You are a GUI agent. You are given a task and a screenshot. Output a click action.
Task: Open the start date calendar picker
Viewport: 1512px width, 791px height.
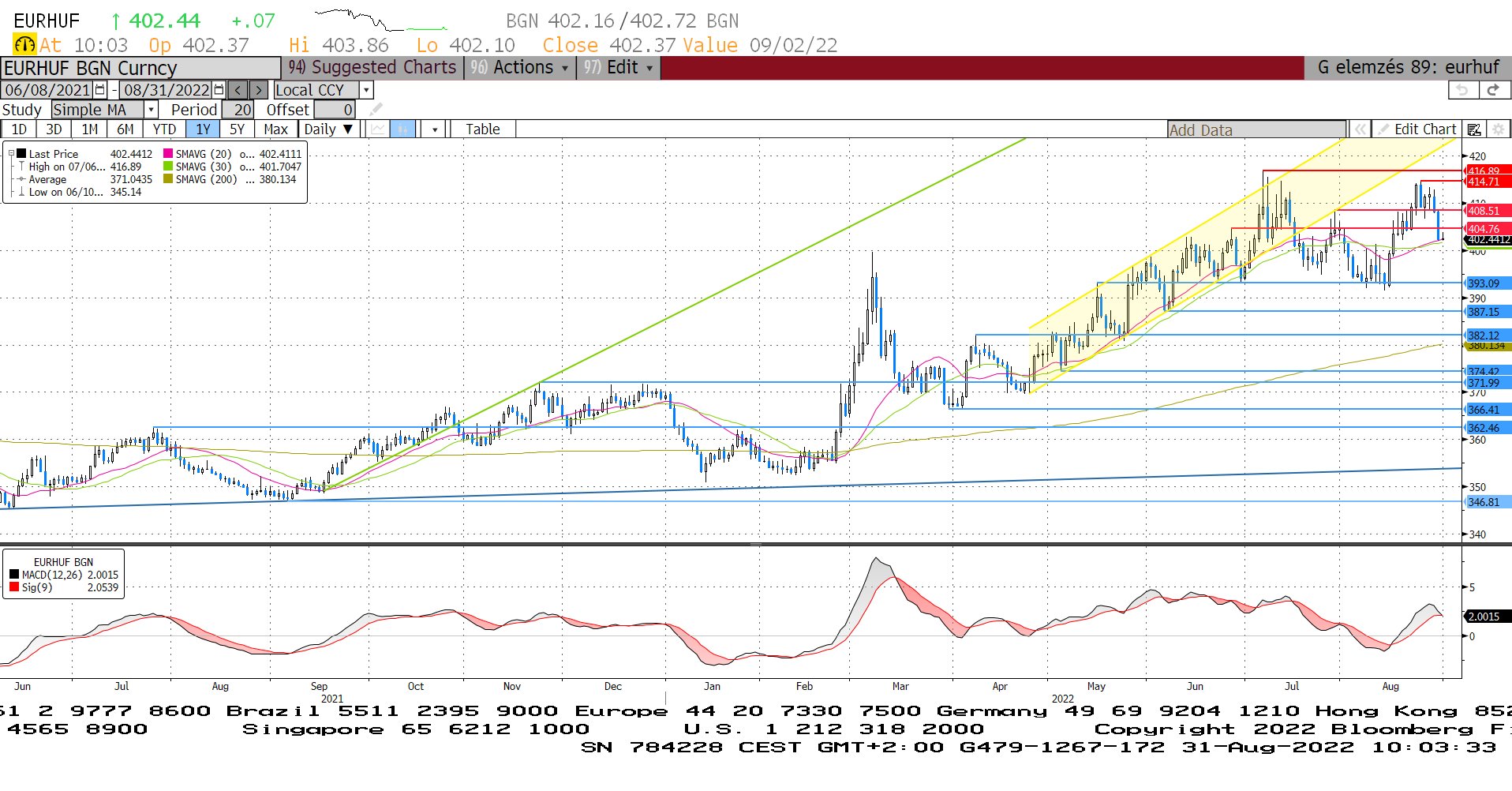100,90
